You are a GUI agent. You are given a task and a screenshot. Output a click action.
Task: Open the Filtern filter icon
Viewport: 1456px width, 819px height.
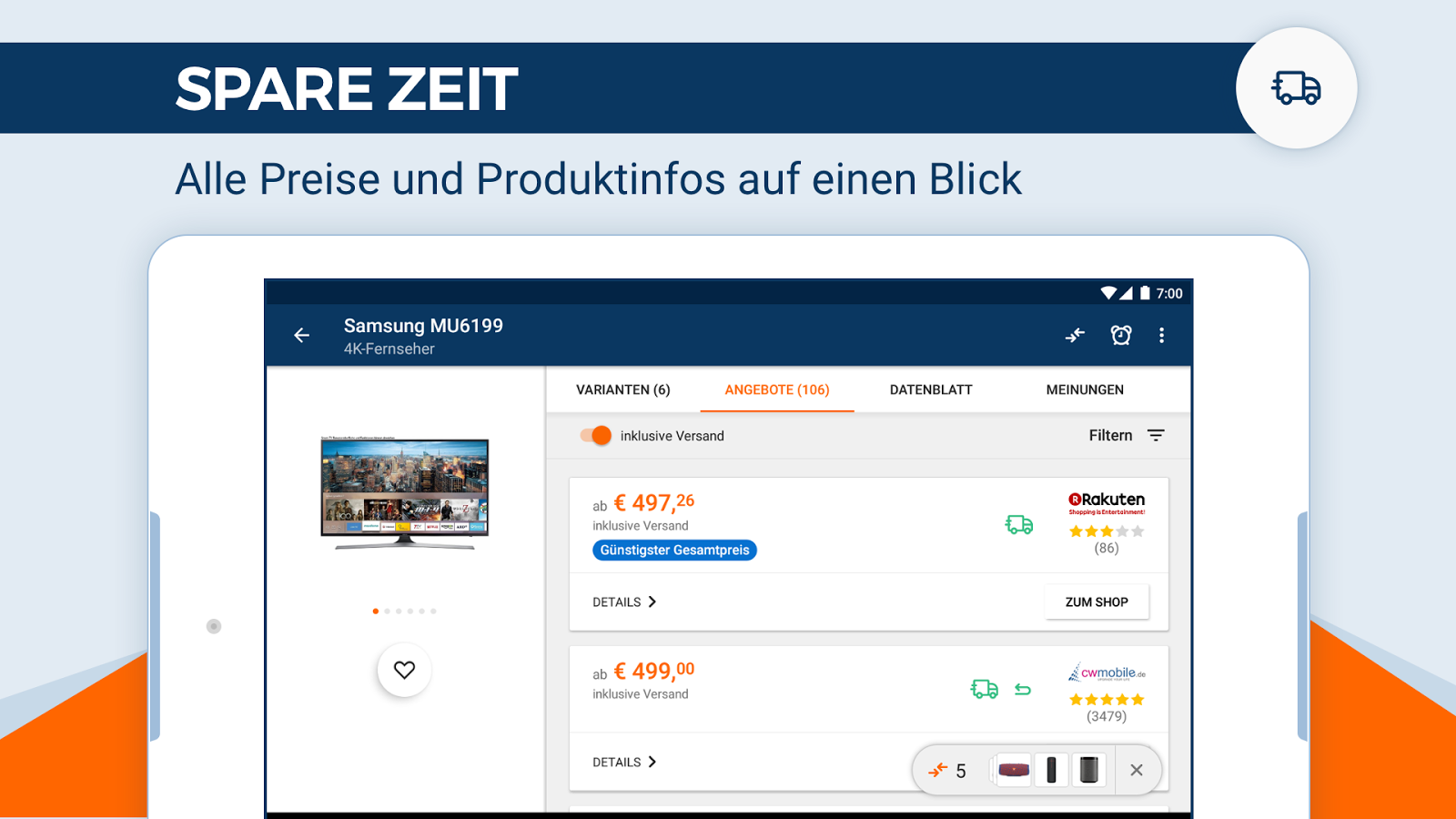coord(1156,436)
